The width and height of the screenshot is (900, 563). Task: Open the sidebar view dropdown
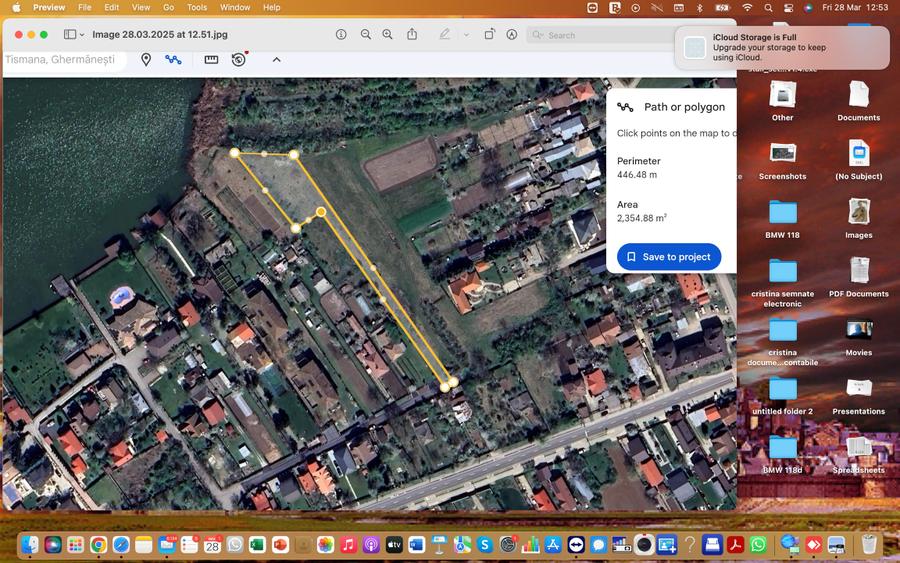click(73, 34)
